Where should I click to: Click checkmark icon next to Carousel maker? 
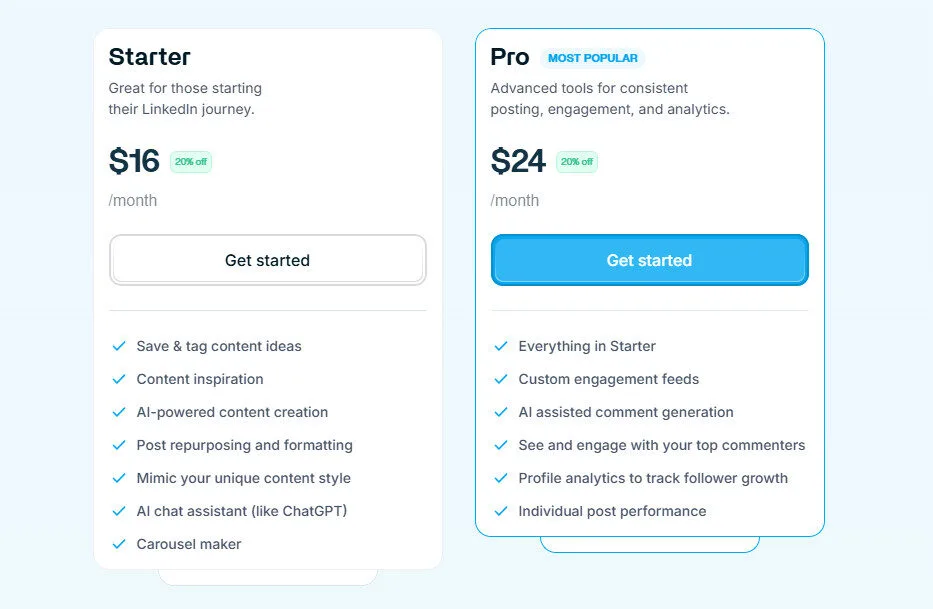(119, 544)
